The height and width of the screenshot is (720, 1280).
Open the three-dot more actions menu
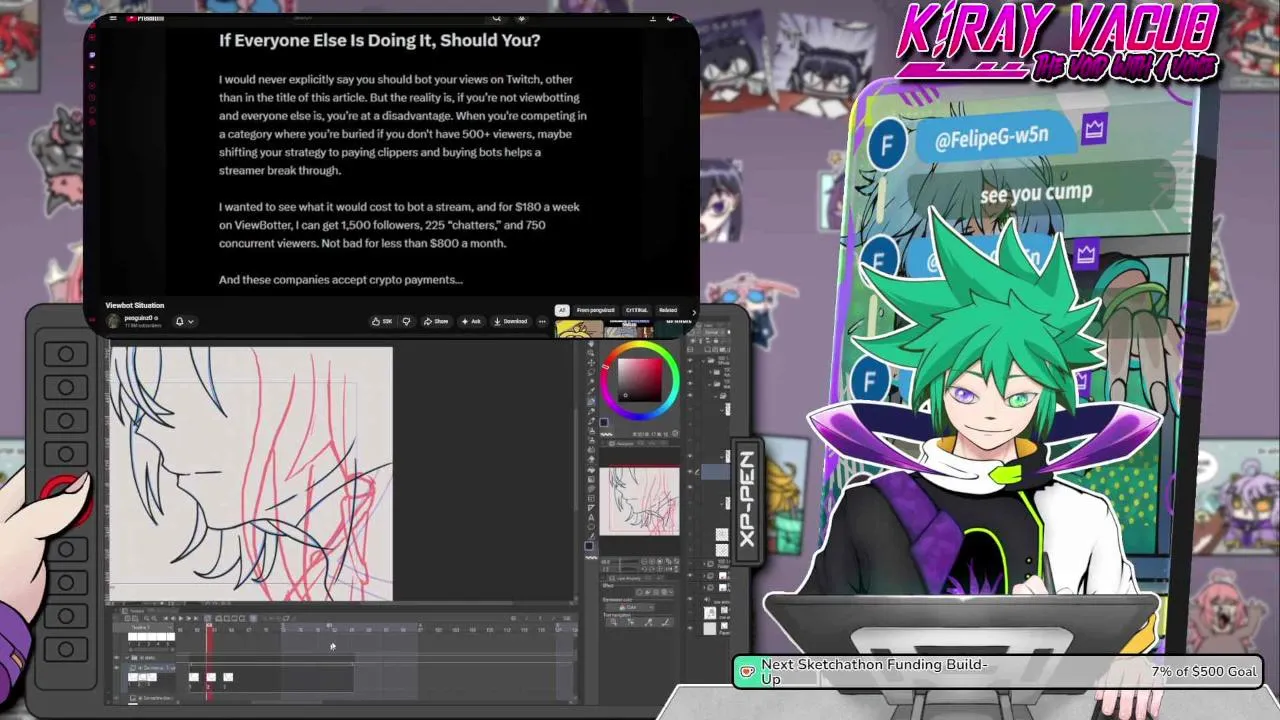point(542,321)
